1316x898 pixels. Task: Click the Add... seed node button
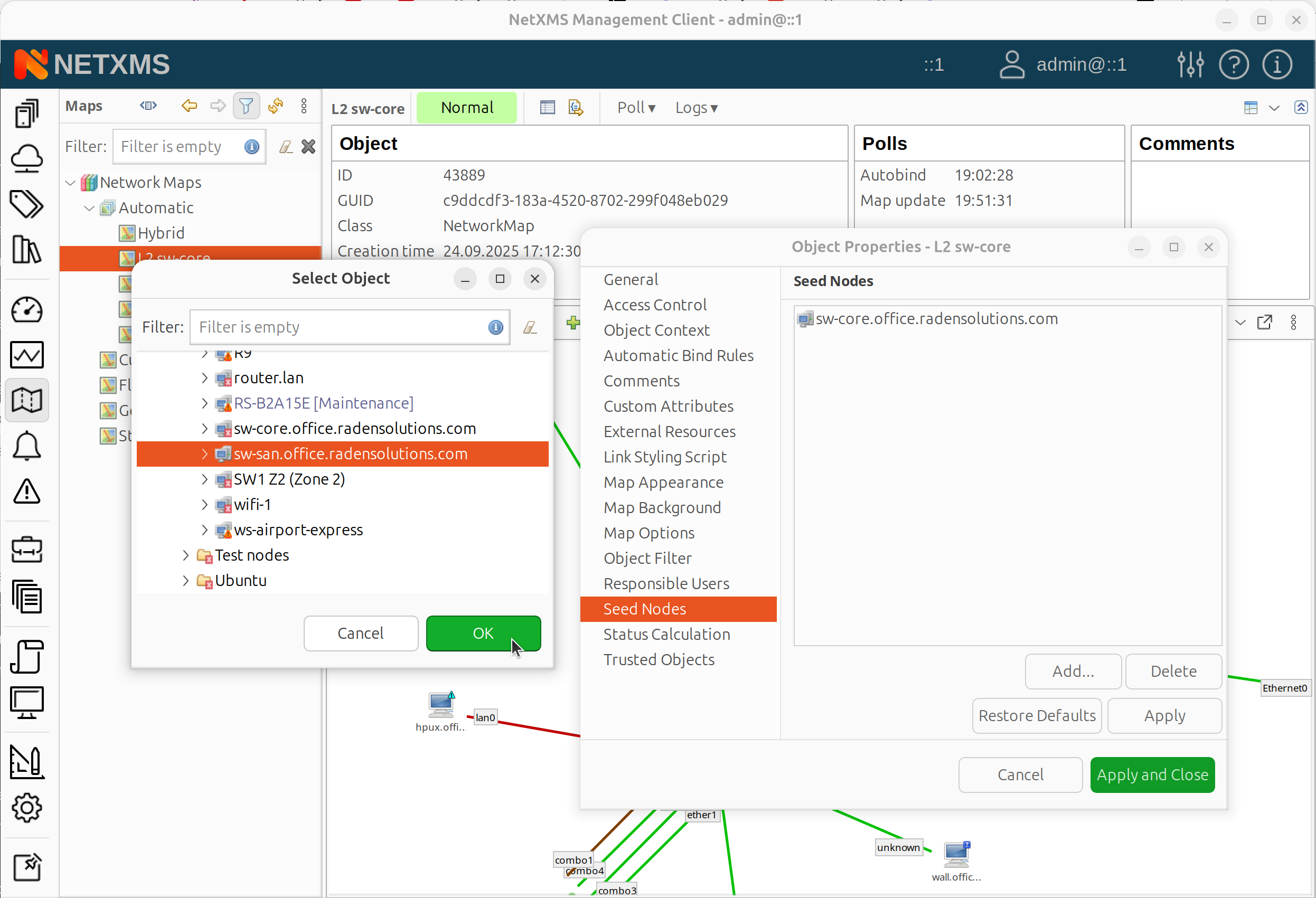[1073, 671]
